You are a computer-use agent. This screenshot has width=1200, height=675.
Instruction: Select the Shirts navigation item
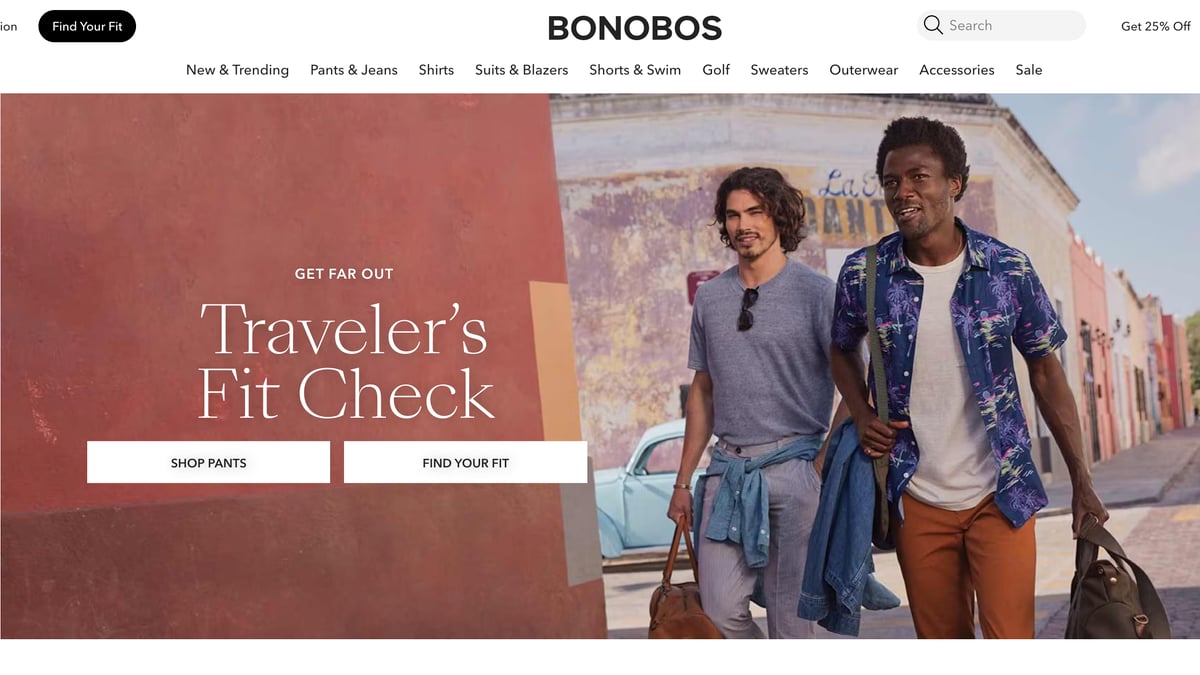point(436,70)
